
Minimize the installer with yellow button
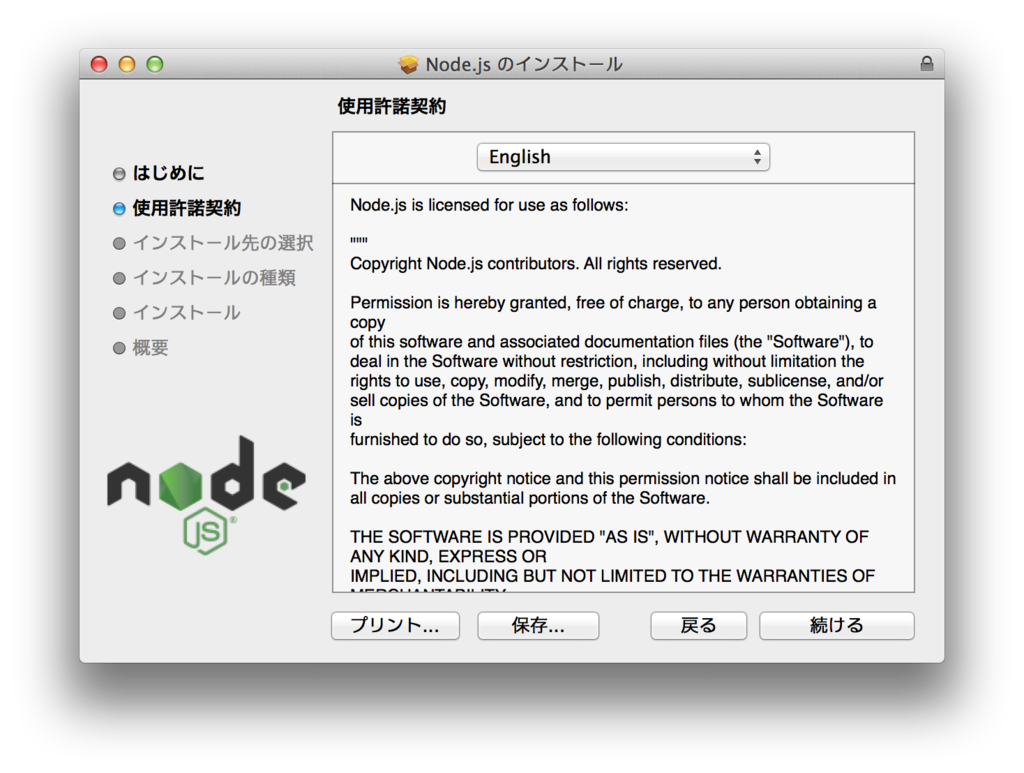(127, 64)
